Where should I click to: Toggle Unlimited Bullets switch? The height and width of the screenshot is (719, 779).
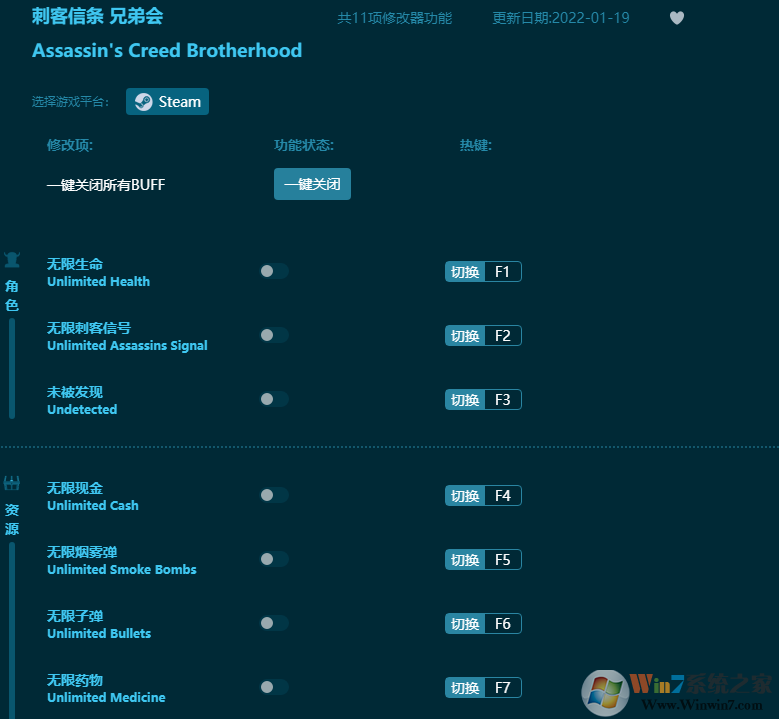pos(274,623)
